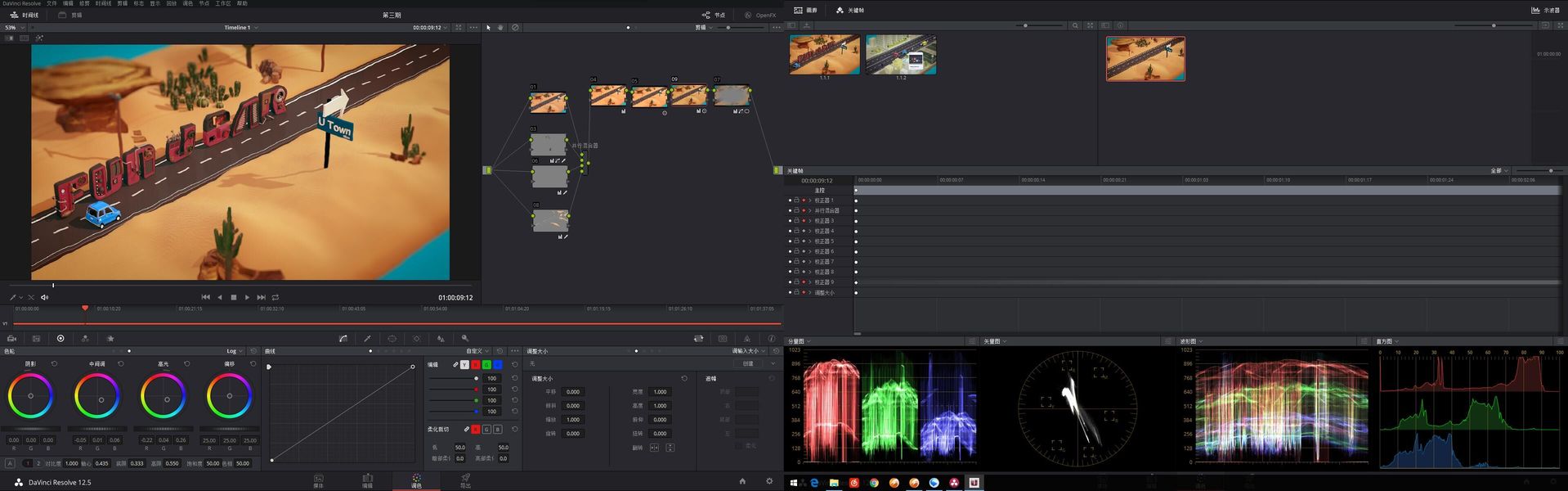Open the RGB Mixer palette icon

85,338
